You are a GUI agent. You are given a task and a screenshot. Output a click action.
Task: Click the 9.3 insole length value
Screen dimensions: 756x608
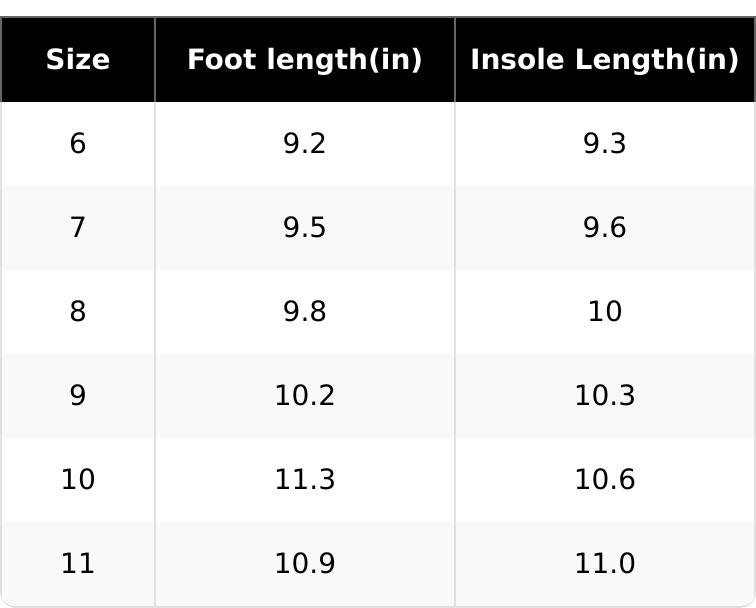coord(604,144)
